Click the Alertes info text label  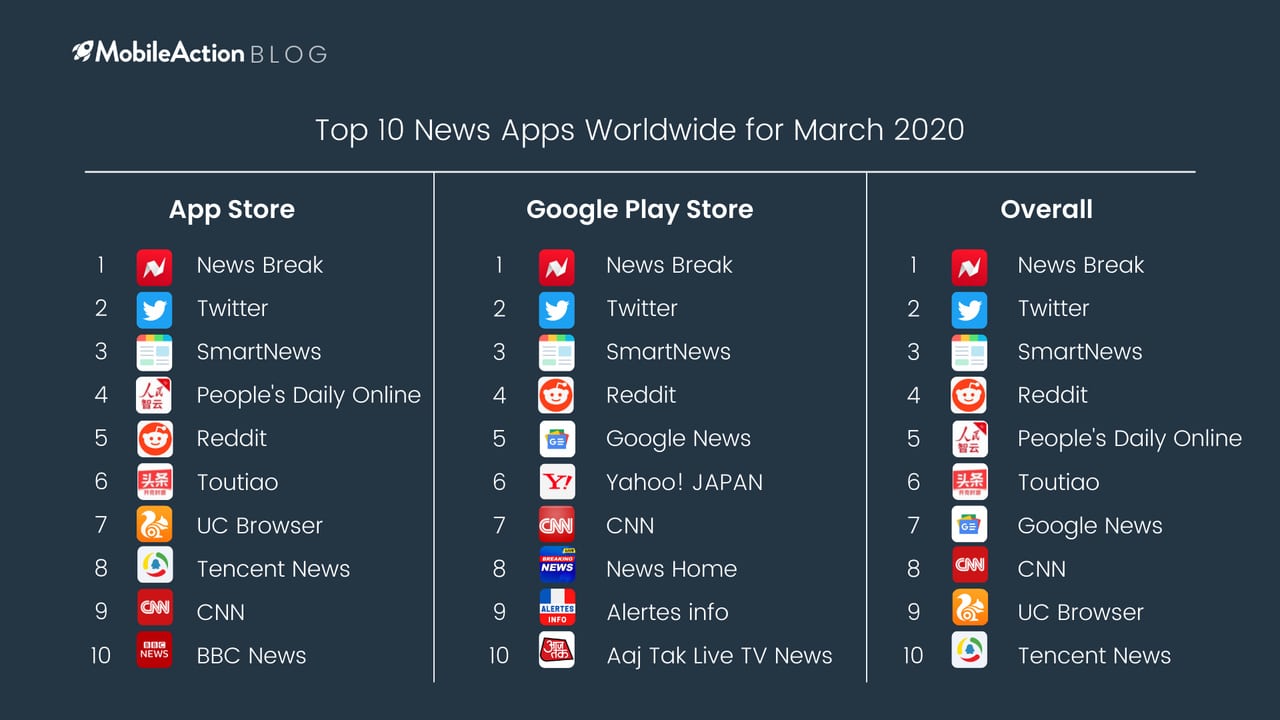click(668, 612)
